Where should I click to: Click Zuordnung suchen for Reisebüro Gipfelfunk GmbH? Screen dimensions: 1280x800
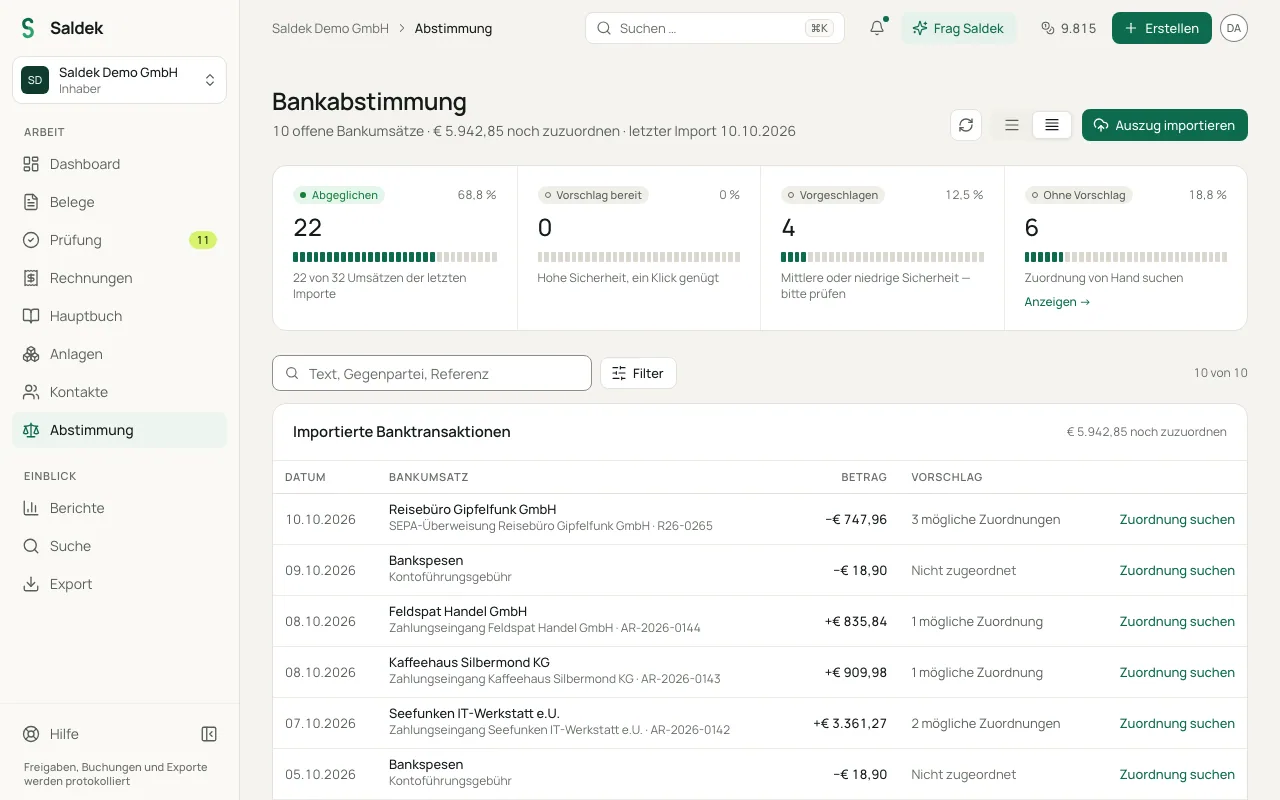click(1177, 519)
